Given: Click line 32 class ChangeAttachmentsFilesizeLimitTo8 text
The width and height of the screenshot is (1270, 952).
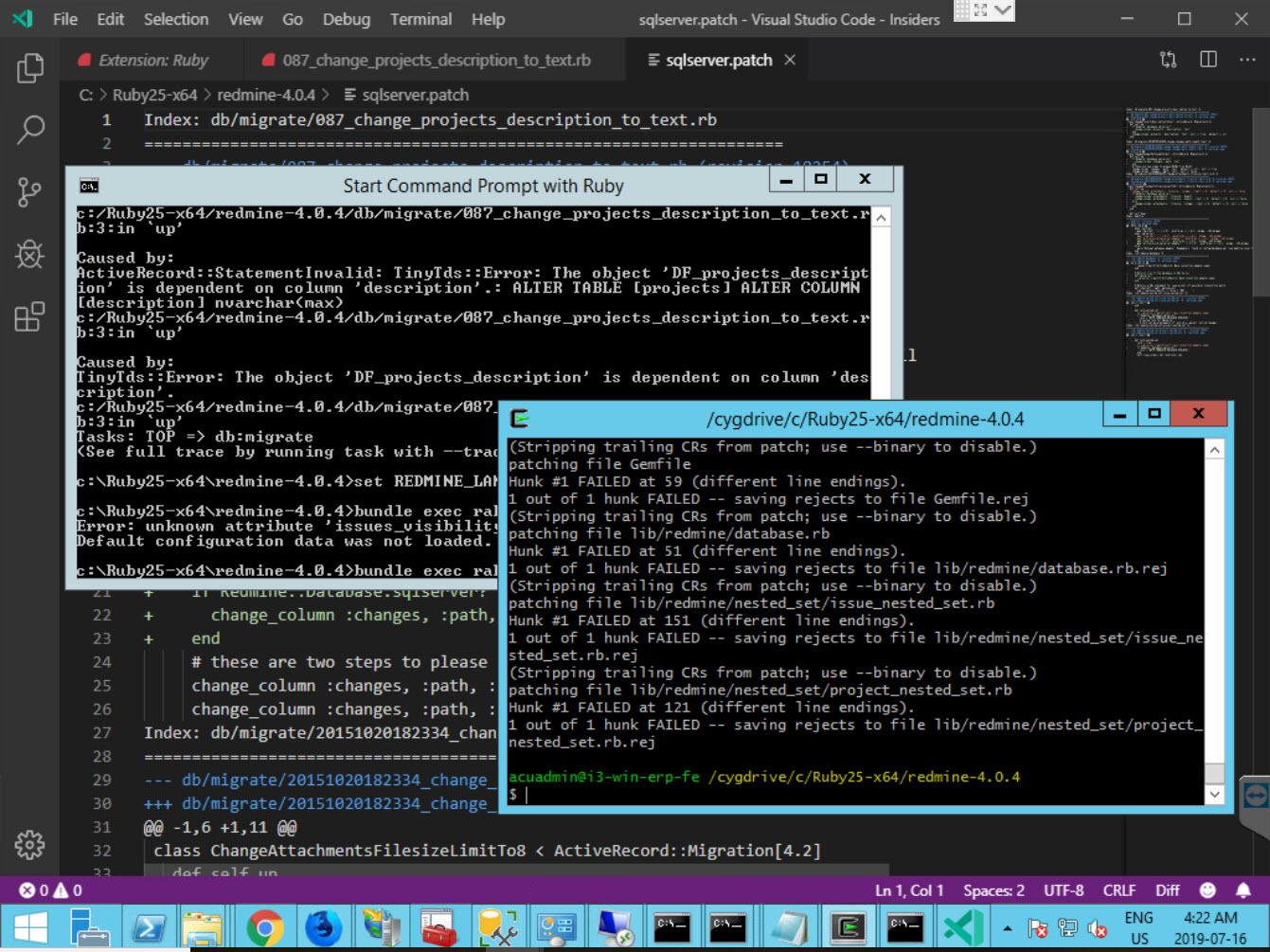Looking at the screenshot, I should 487,850.
